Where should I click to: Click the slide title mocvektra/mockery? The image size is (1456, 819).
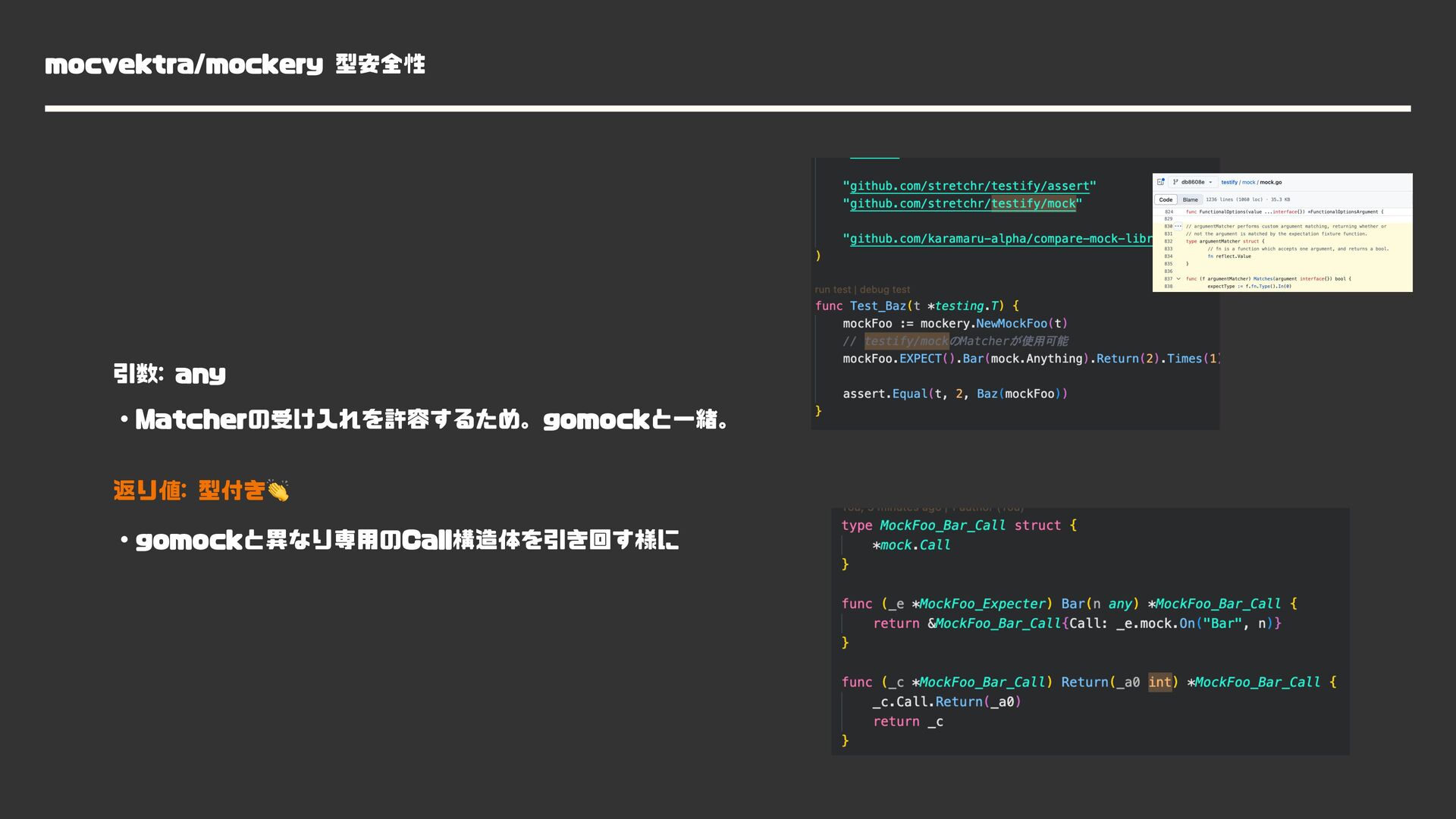(x=184, y=64)
